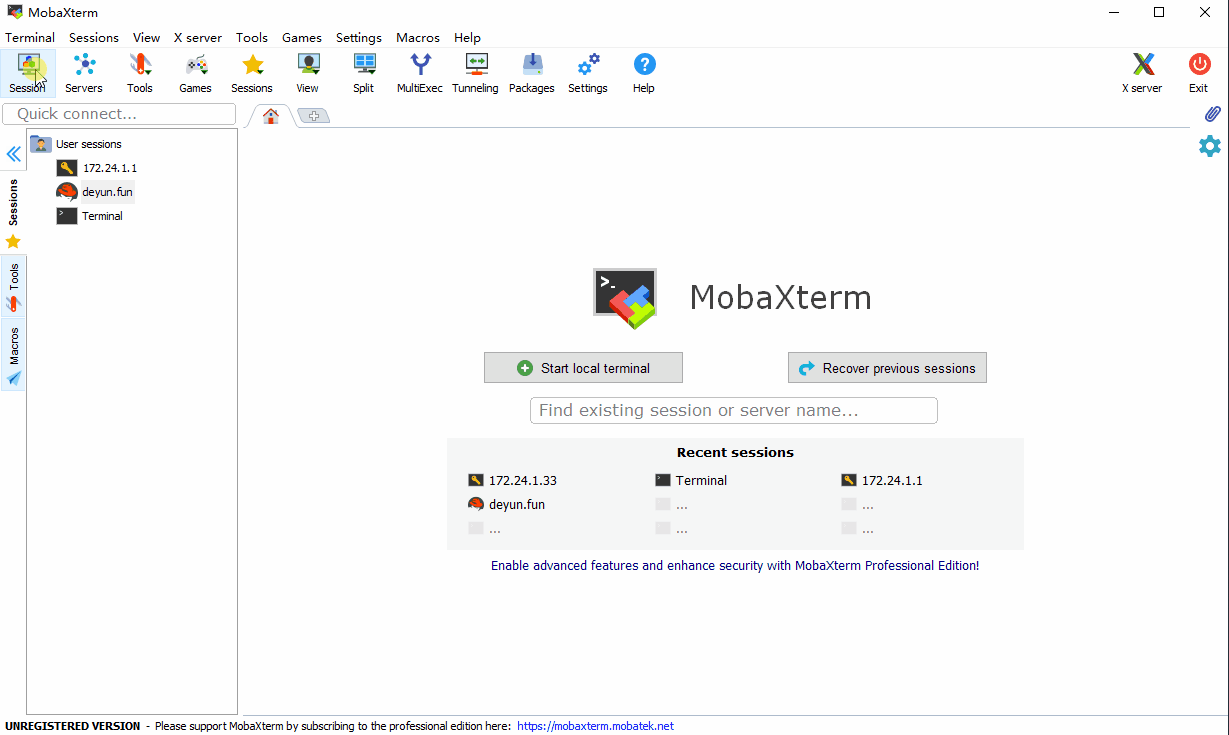Select the Home tab

coord(270,116)
